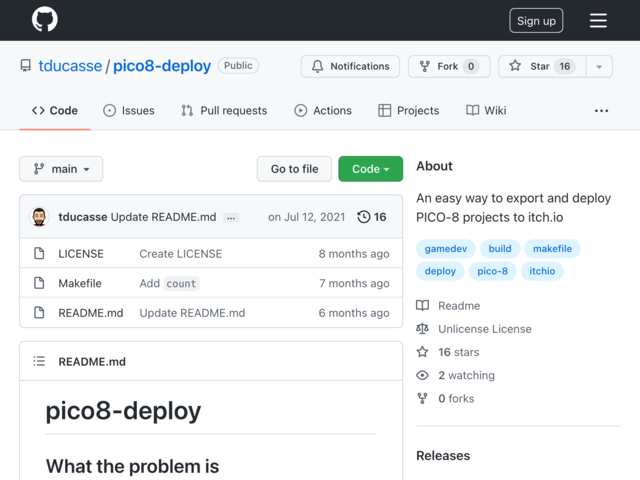Open the Create LICENSE commit message
640x480 pixels.
pos(181,254)
